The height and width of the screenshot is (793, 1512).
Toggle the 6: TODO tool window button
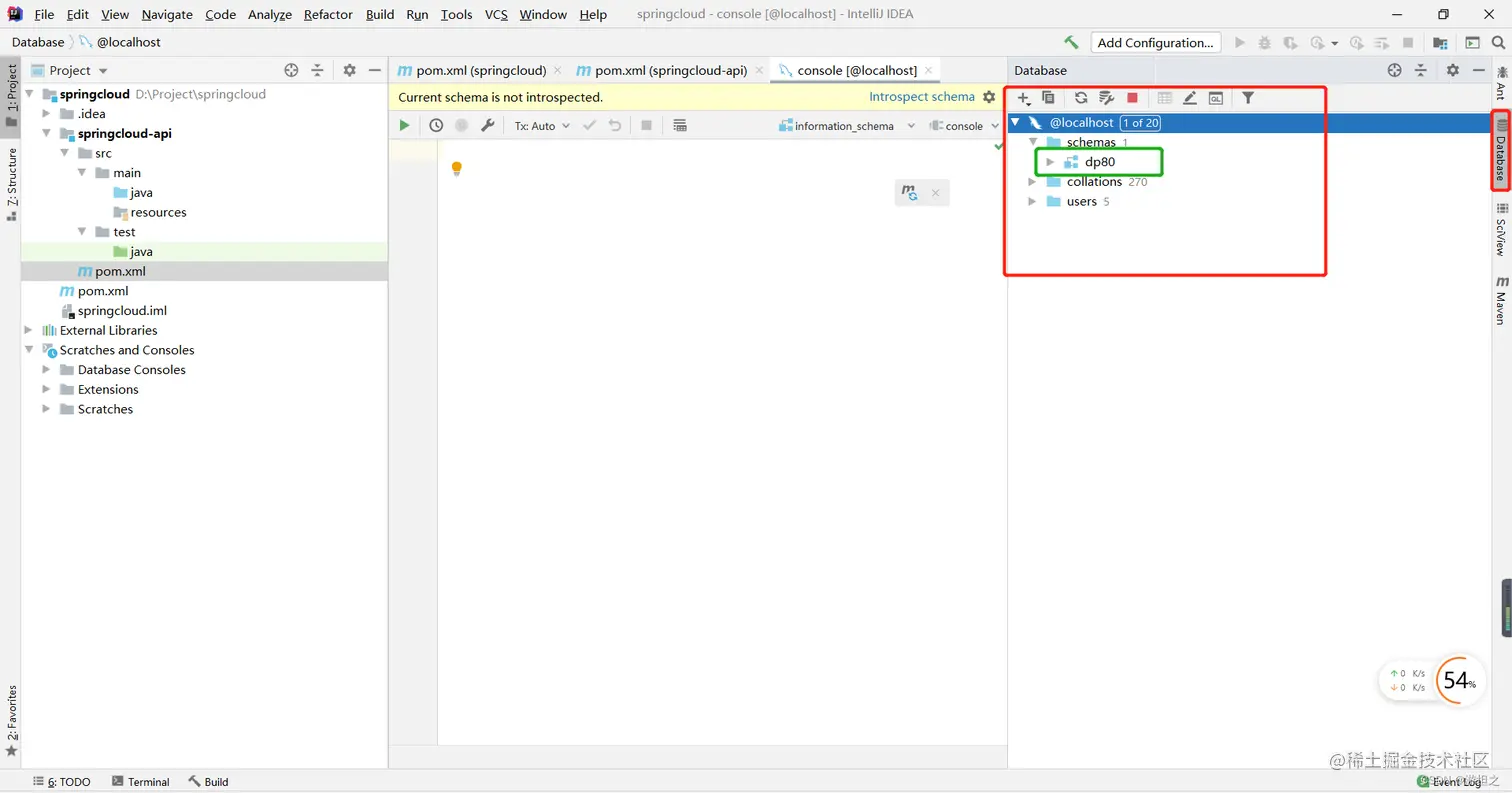(61, 782)
